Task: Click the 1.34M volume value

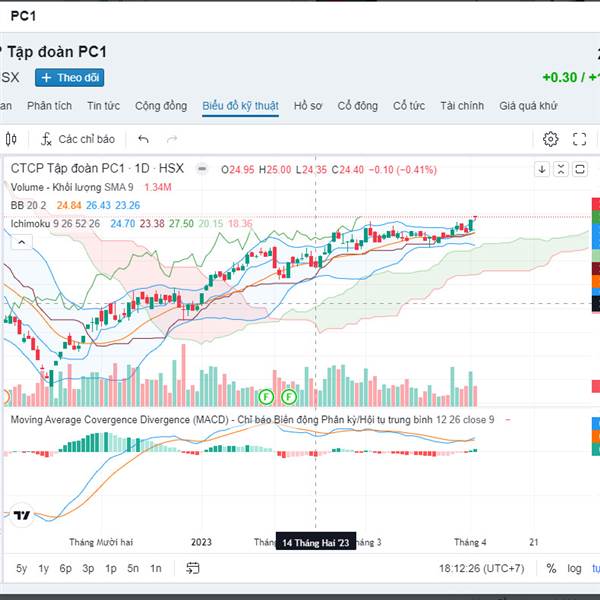Action: pyautogui.click(x=158, y=187)
